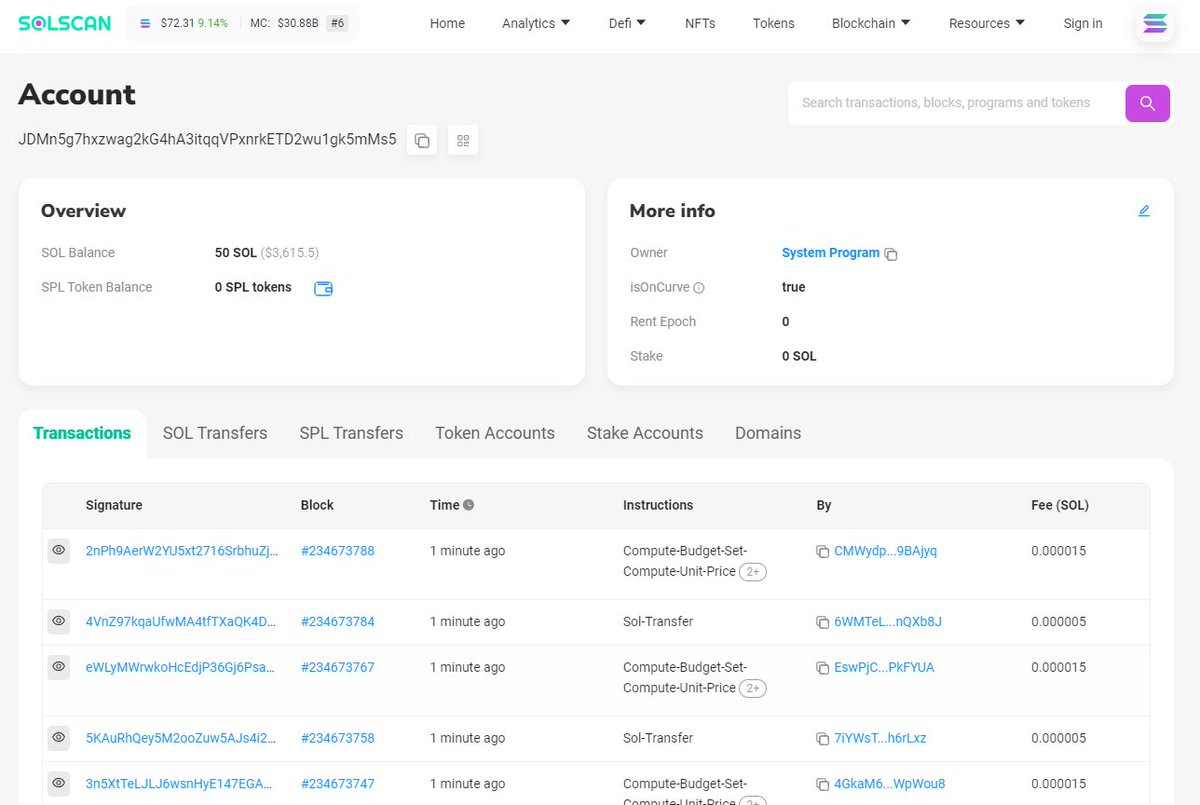Toggle eye preview for transaction 2nPh9AerW2YU5xt...

[x=59, y=551]
